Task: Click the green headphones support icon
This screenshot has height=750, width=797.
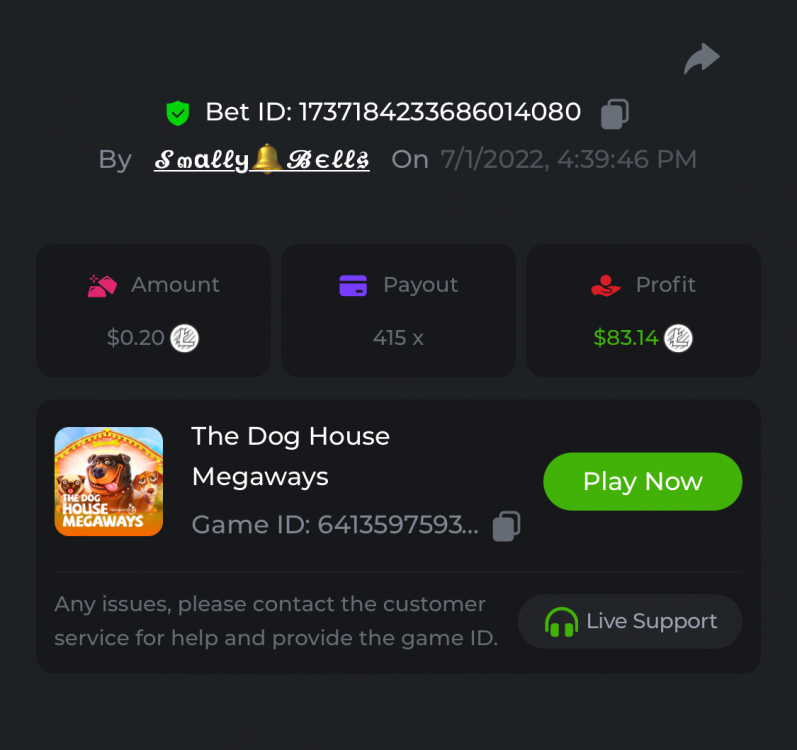Action: pyautogui.click(x=561, y=622)
